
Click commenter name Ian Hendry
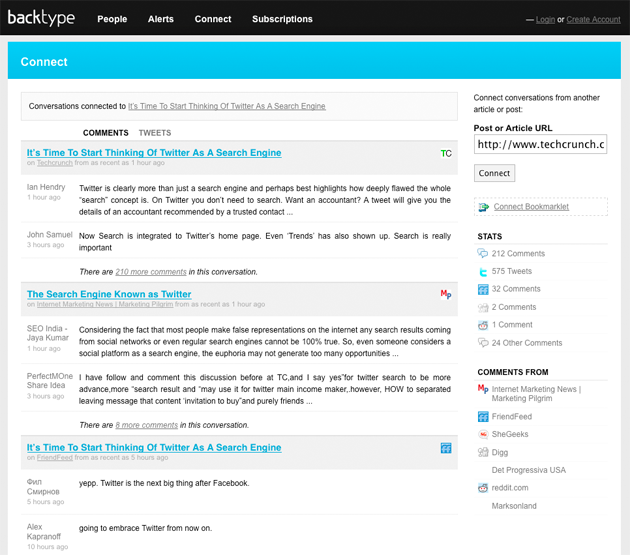tap(46, 187)
